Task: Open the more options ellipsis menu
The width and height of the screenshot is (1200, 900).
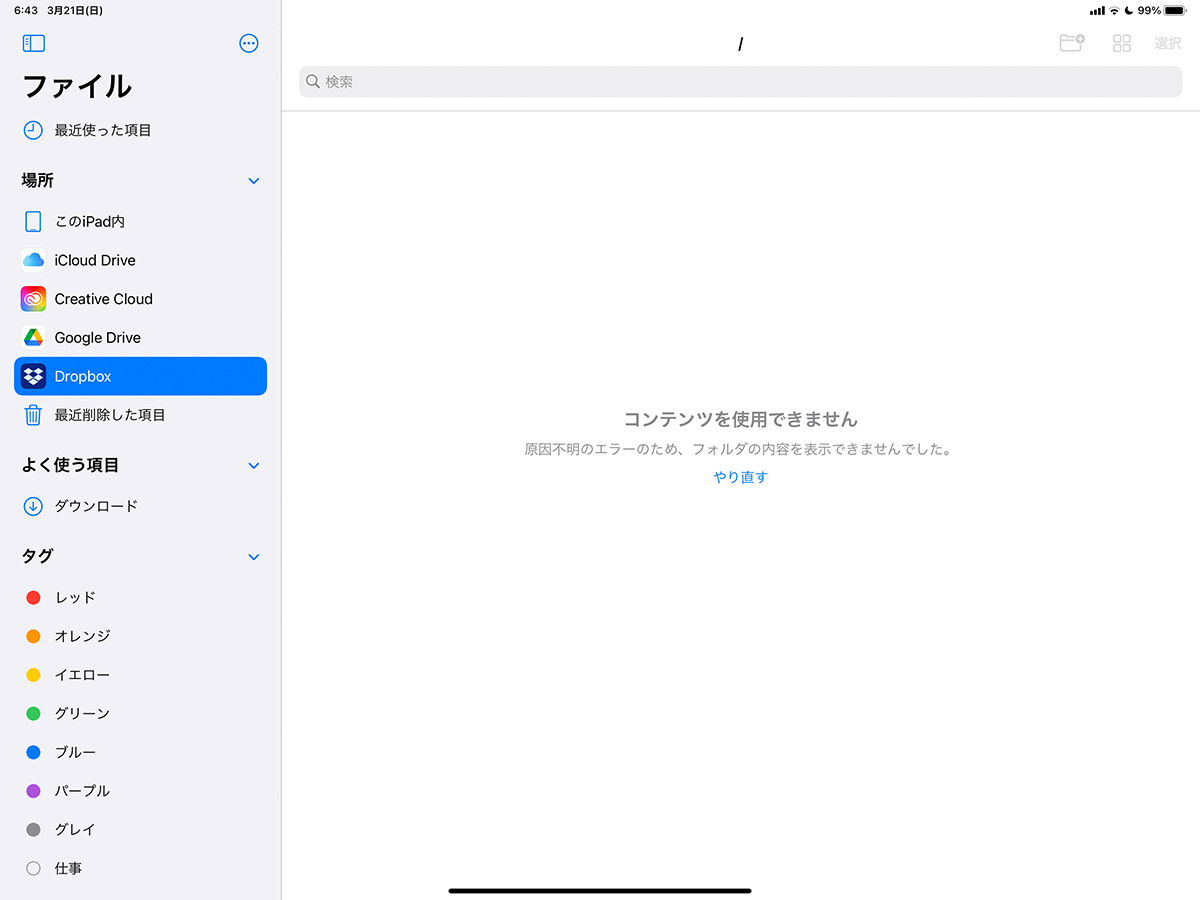Action: click(x=249, y=43)
